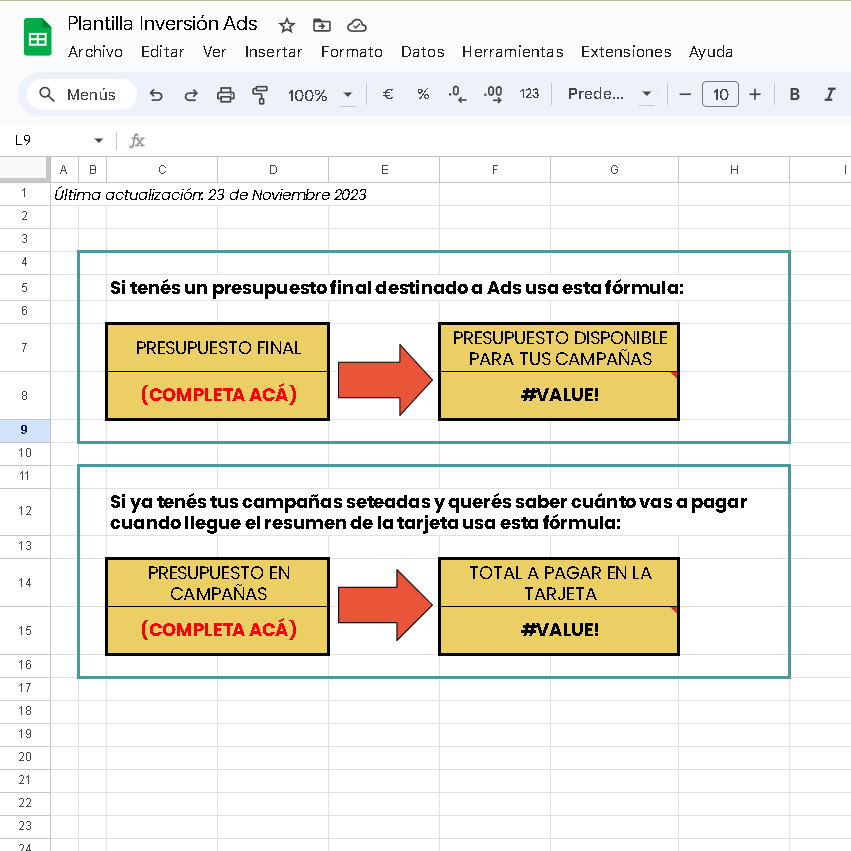Image resolution: width=851 pixels, height=851 pixels.
Task: Select the Name box showing L9
Action: [52, 141]
